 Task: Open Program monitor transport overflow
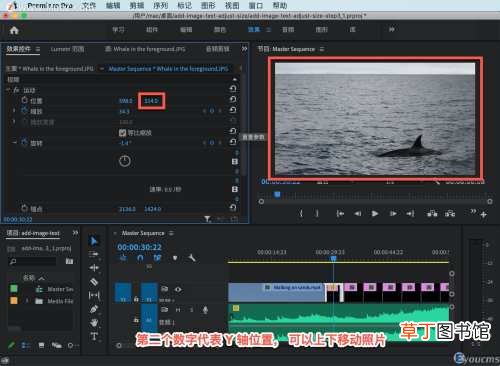[473, 211]
